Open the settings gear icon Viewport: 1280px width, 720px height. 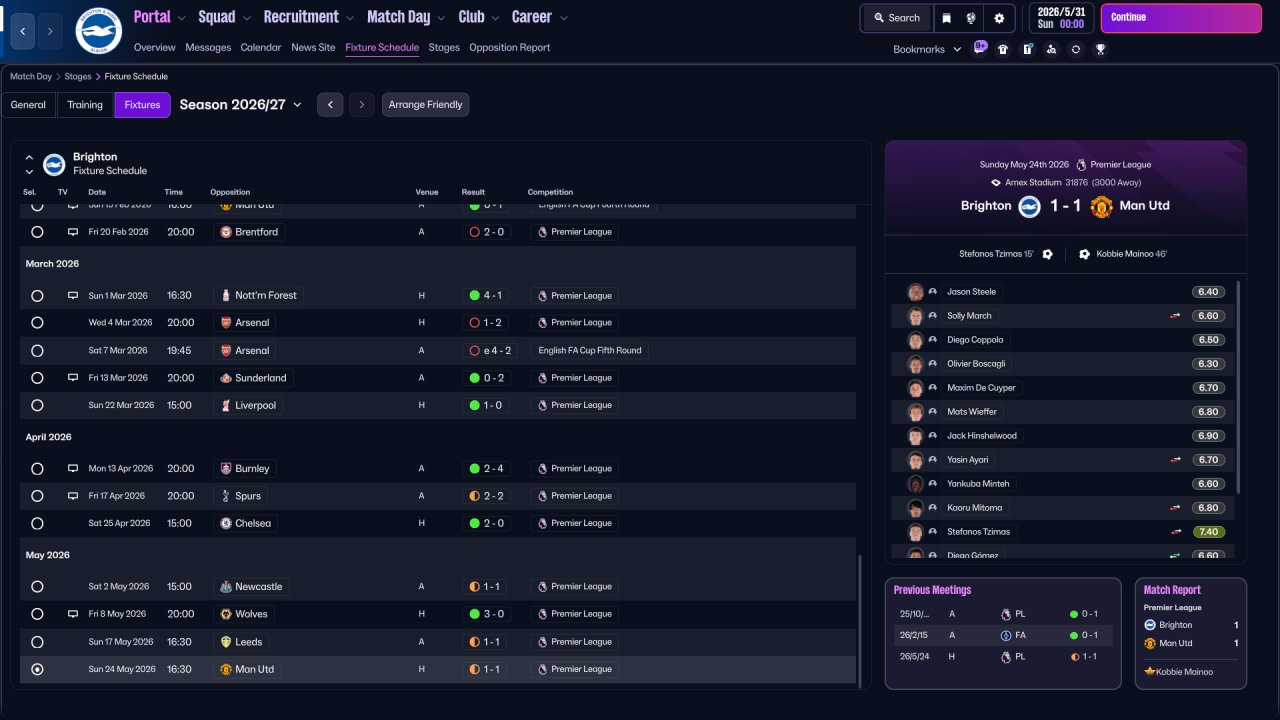coord(999,18)
